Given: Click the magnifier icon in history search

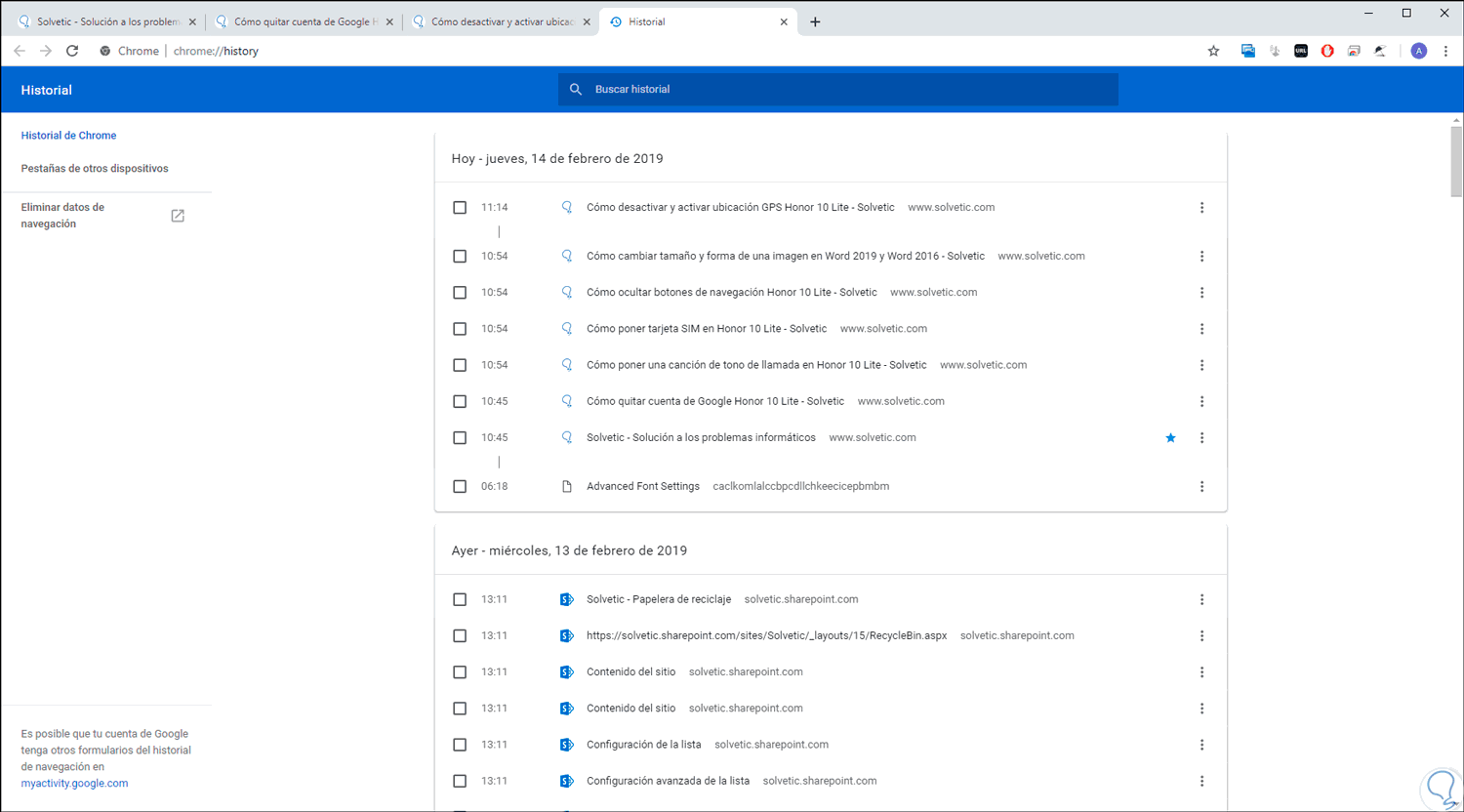Looking at the screenshot, I should [576, 89].
